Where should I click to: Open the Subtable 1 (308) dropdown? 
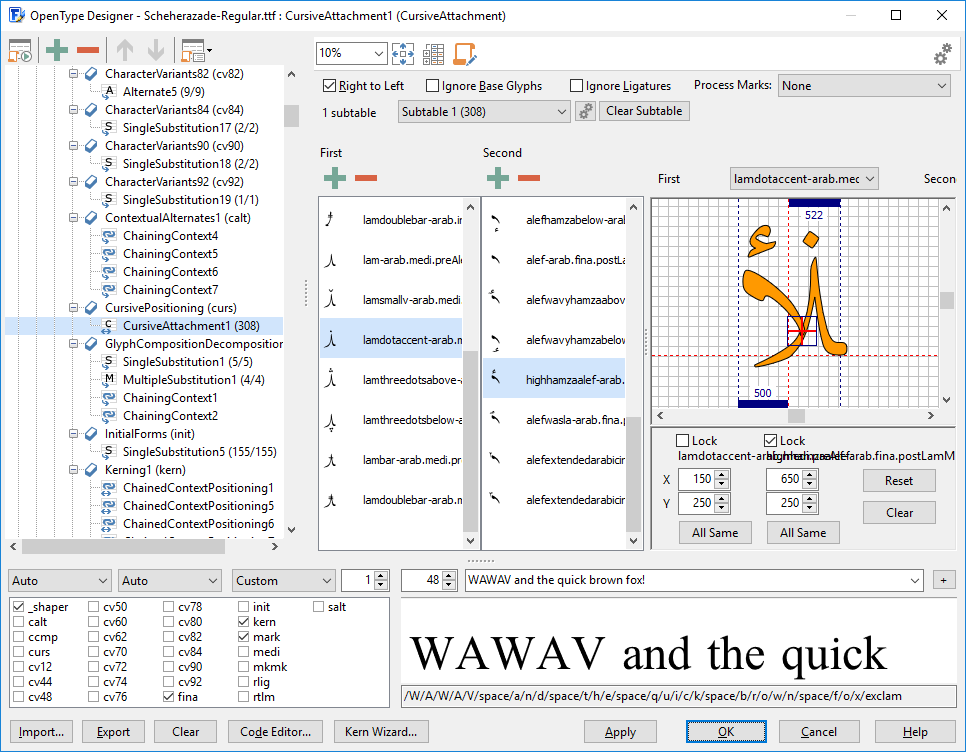[484, 112]
